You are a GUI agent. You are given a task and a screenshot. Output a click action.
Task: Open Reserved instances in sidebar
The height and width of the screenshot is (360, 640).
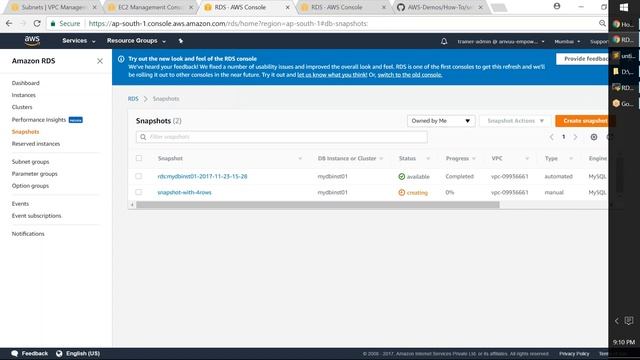(x=36, y=144)
